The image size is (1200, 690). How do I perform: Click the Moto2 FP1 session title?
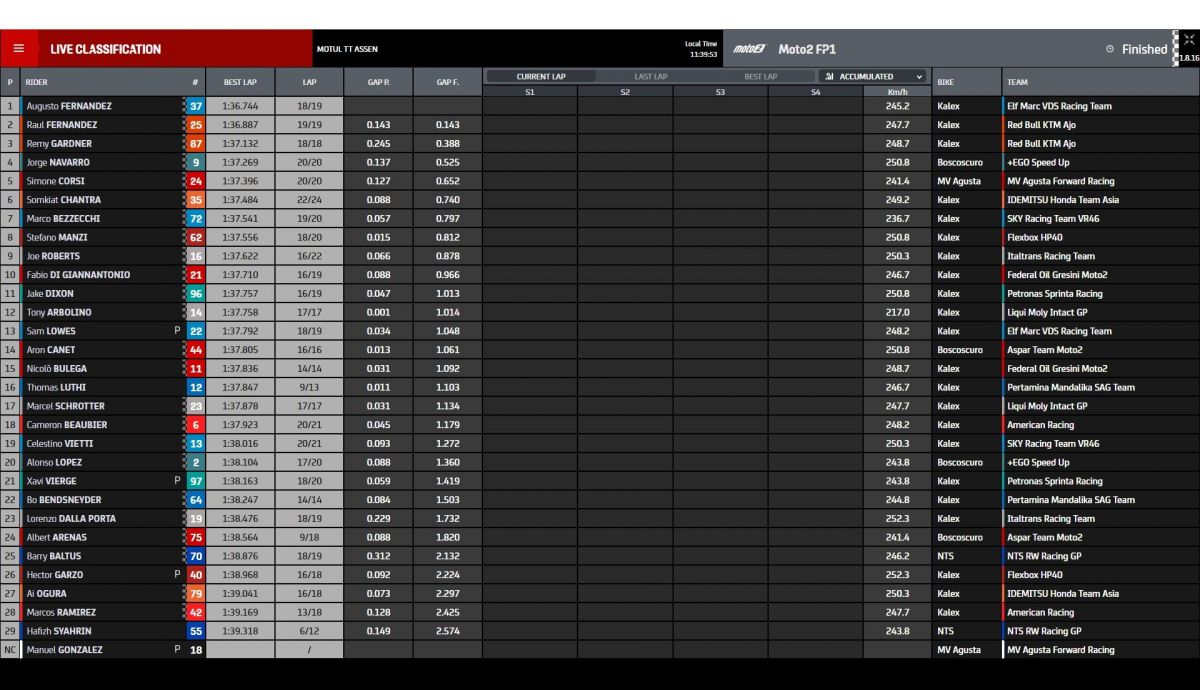(806, 49)
